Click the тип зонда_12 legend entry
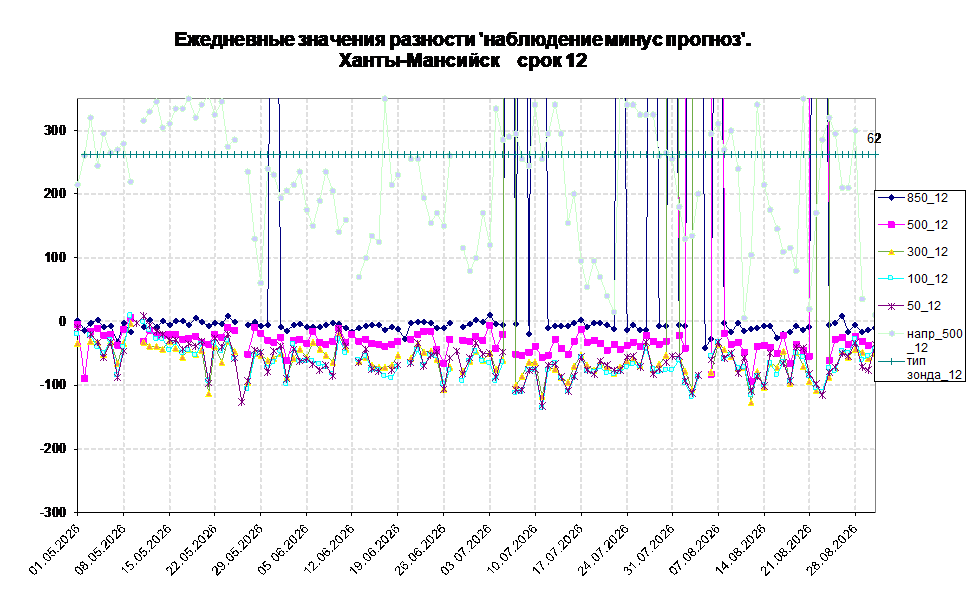Viewport: 976px width, 599px height. 920,368
